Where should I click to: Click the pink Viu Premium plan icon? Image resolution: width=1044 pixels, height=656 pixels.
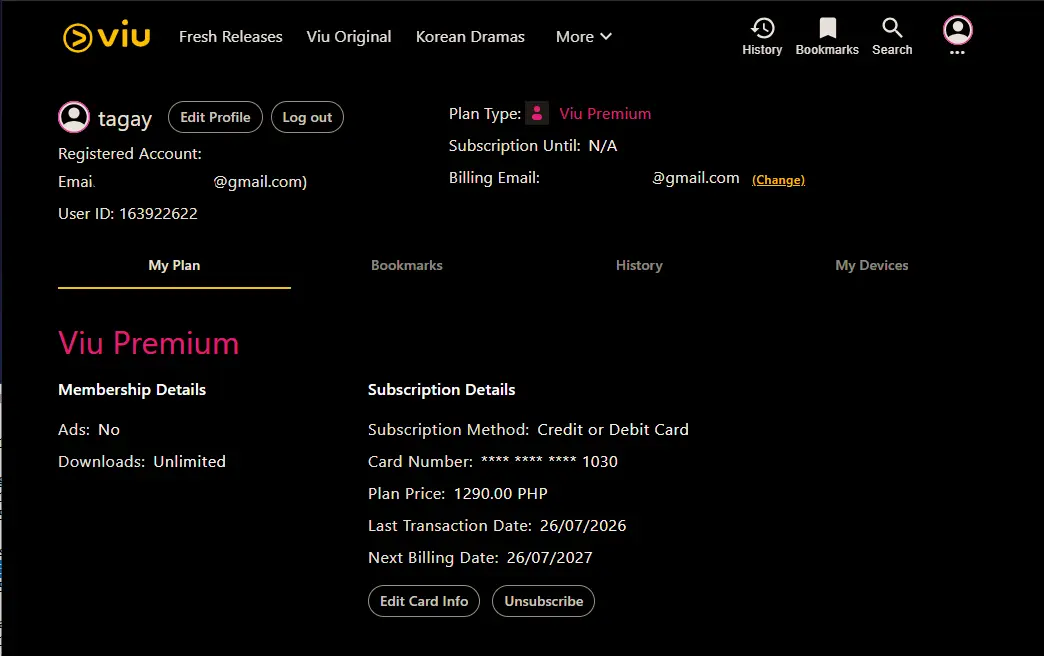[537, 113]
